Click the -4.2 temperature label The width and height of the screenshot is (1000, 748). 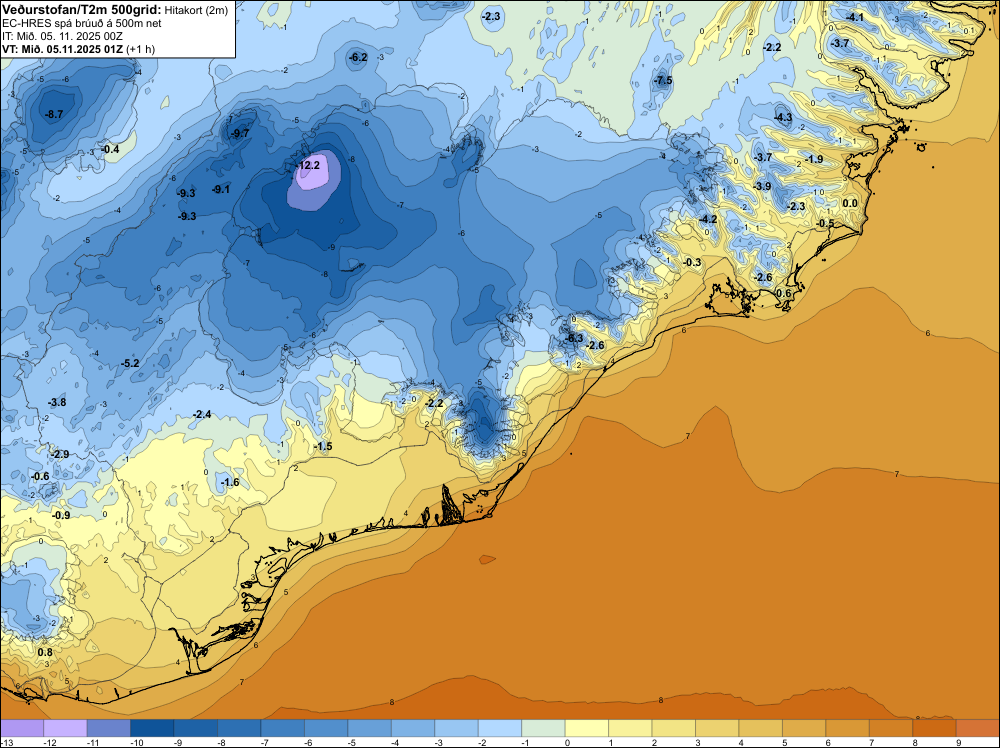[708, 219]
